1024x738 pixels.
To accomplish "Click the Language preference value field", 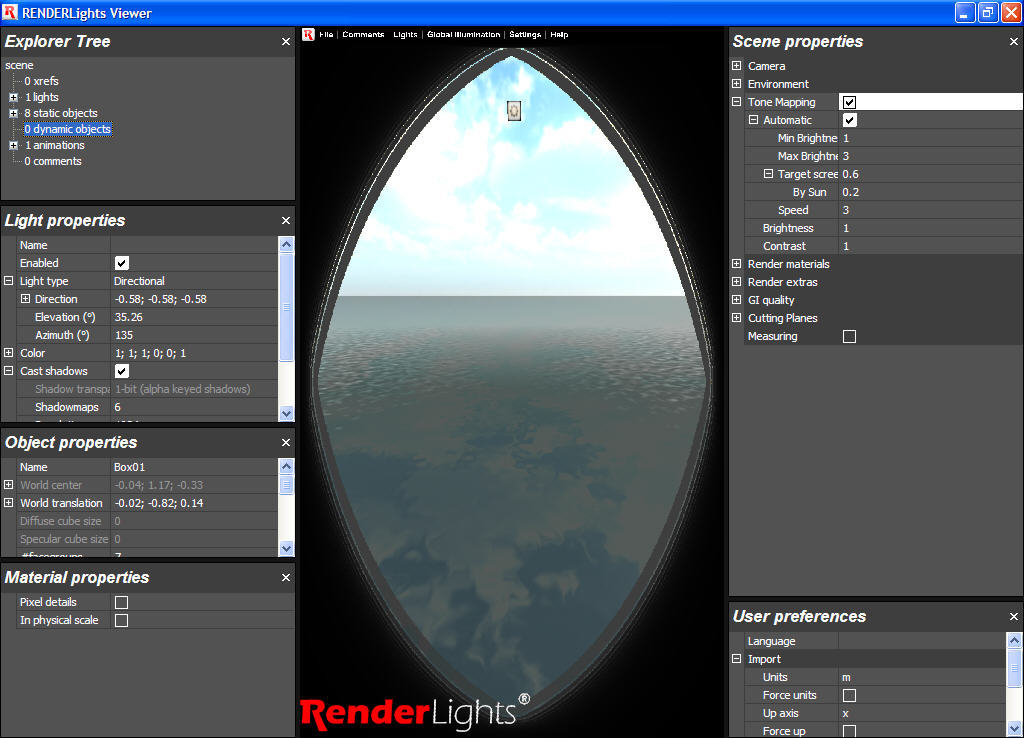I will coord(922,641).
